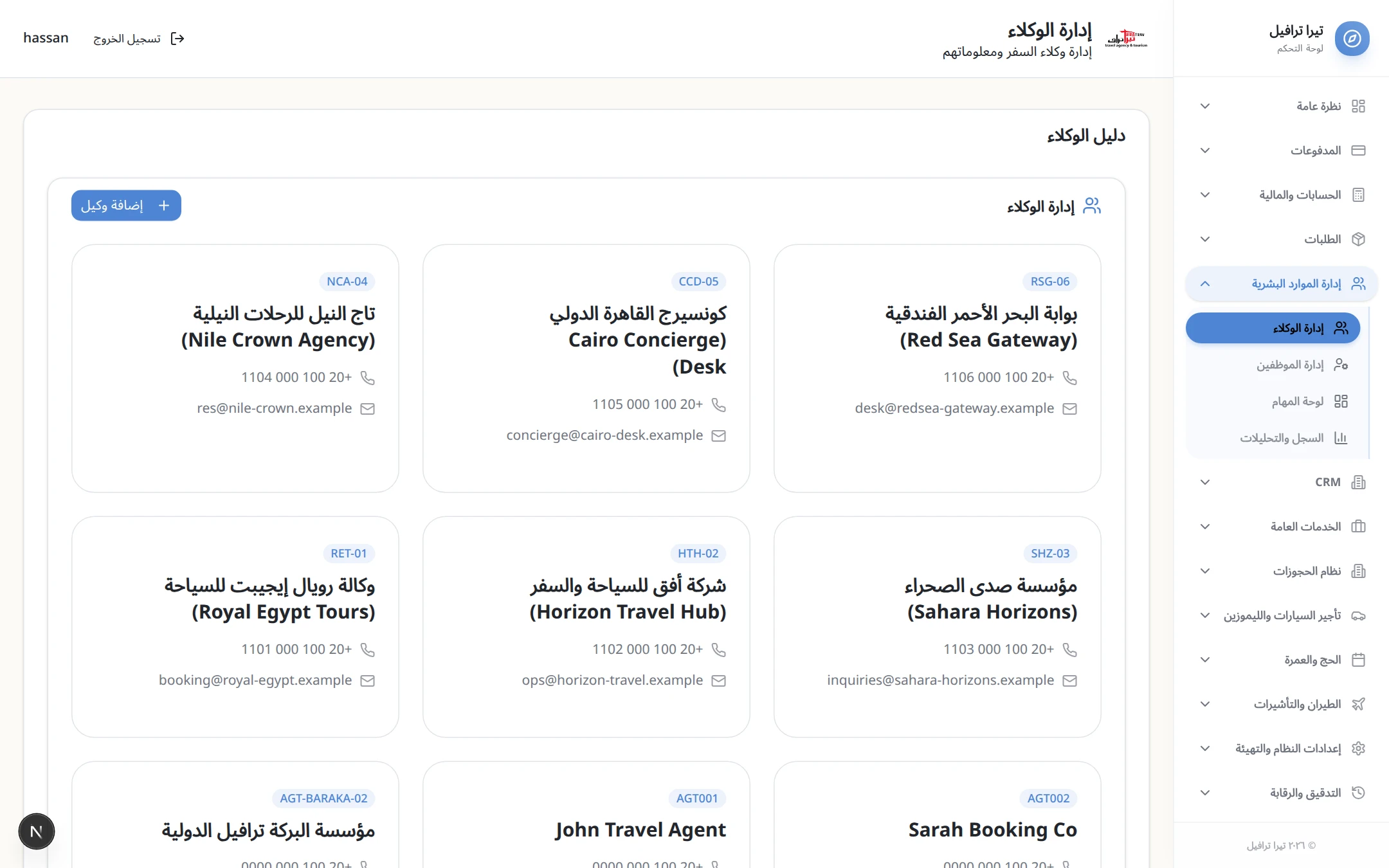Click the RSG-06 agent code badge
Image resolution: width=1389 pixels, height=868 pixels.
pos(1050,281)
